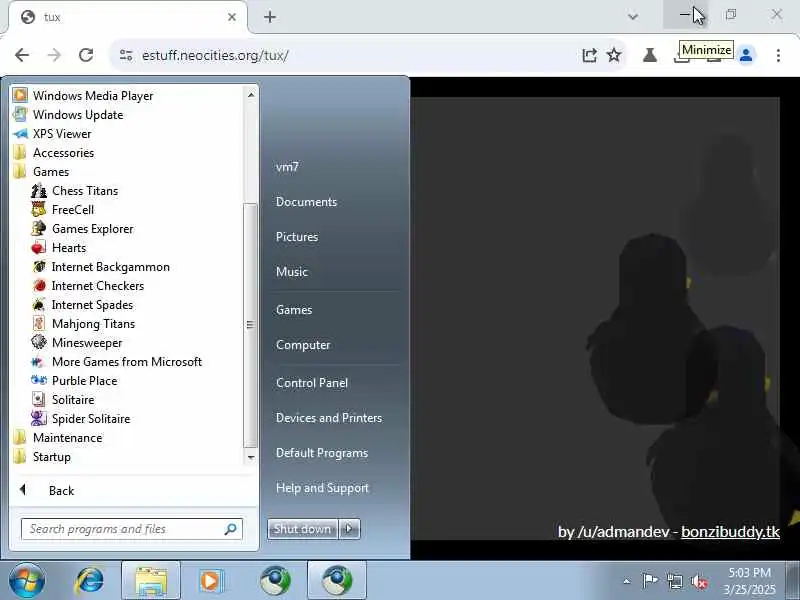This screenshot has height=600, width=800.
Task: Open the Chrome profile avatar icon
Action: pos(746,55)
